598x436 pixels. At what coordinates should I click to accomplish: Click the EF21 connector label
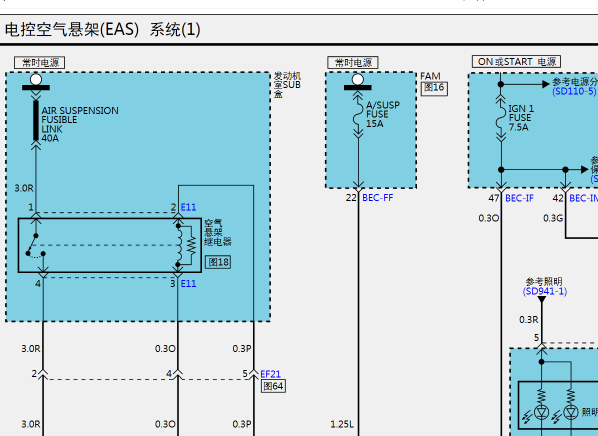pos(270,374)
